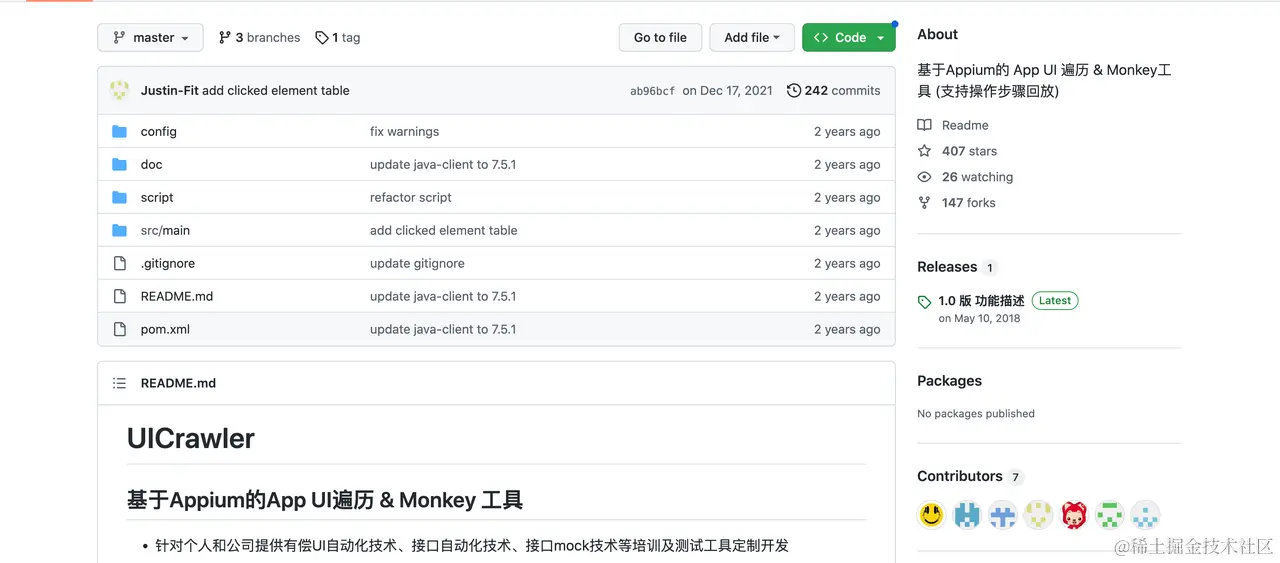Click the src/main folder icon
Screen dimensions: 1280x563
(120, 230)
